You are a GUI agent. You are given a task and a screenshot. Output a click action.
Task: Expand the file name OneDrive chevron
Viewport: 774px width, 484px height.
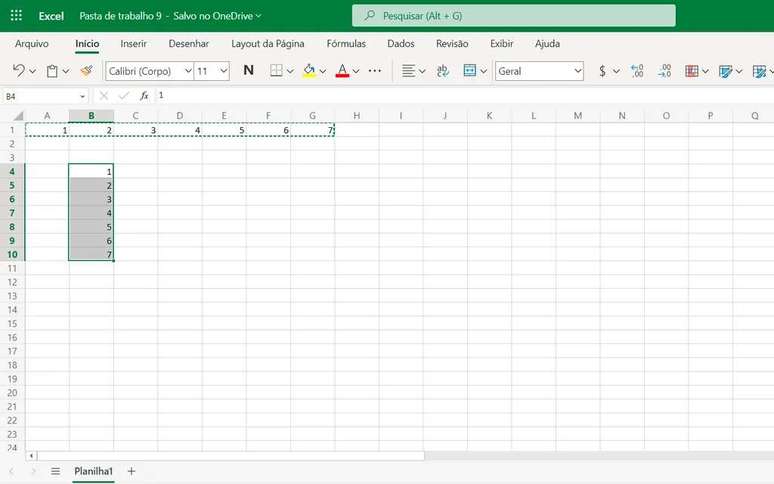pos(259,16)
